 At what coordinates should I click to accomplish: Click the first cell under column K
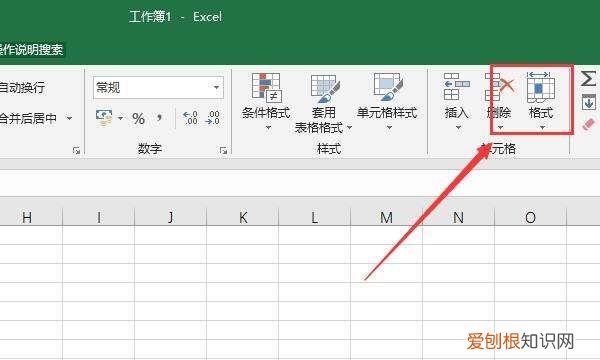tap(243, 235)
